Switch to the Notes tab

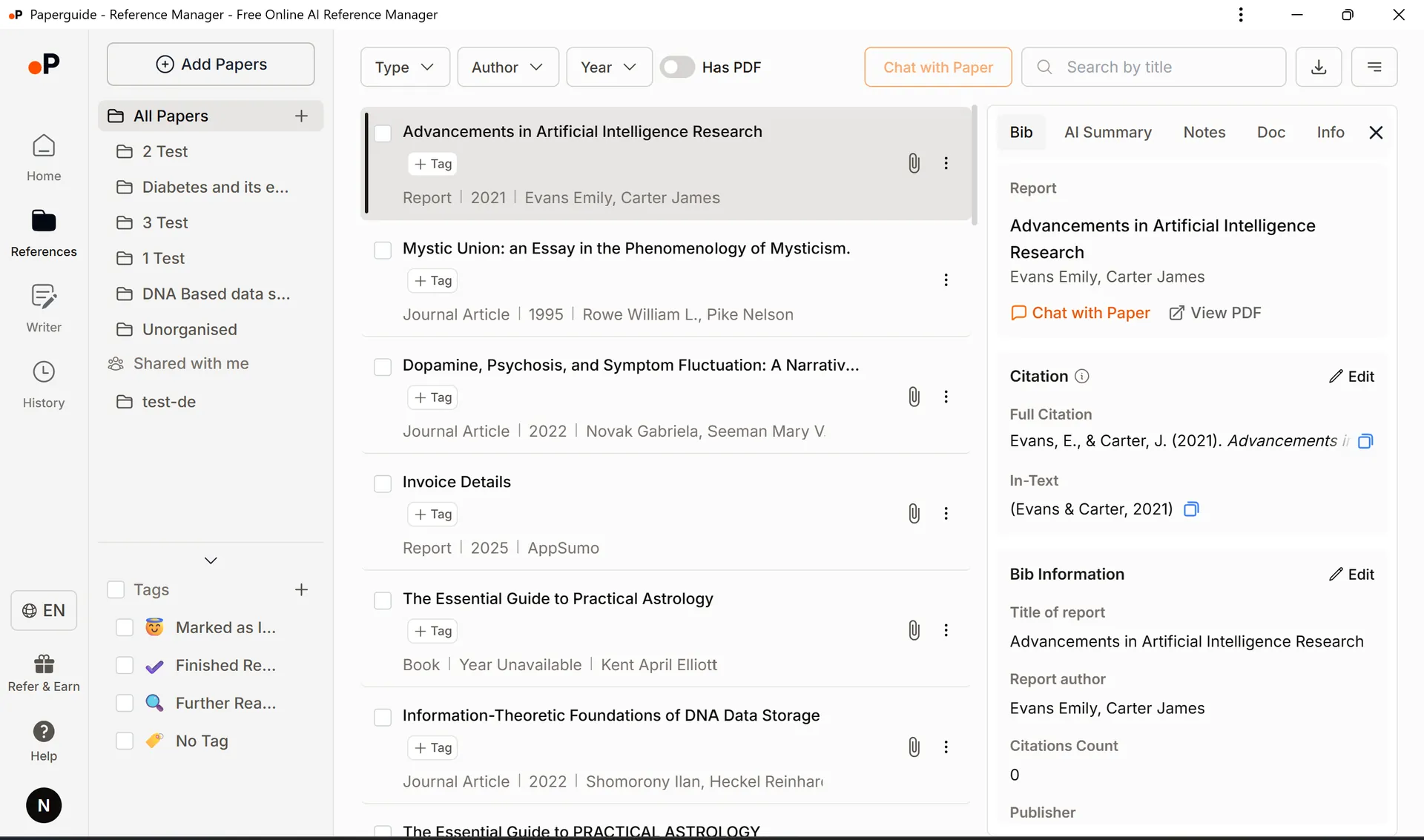click(1204, 132)
